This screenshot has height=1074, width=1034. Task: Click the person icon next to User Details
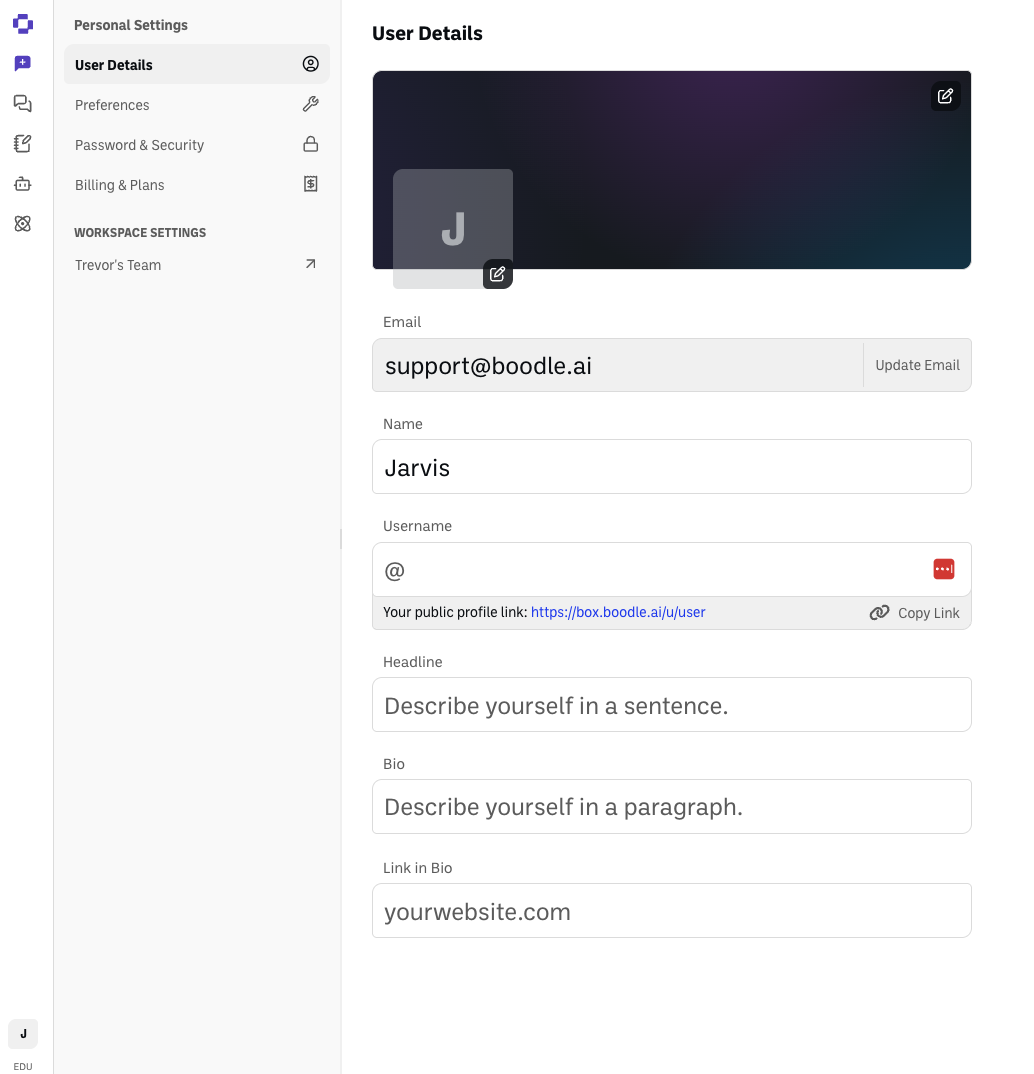[310, 64]
